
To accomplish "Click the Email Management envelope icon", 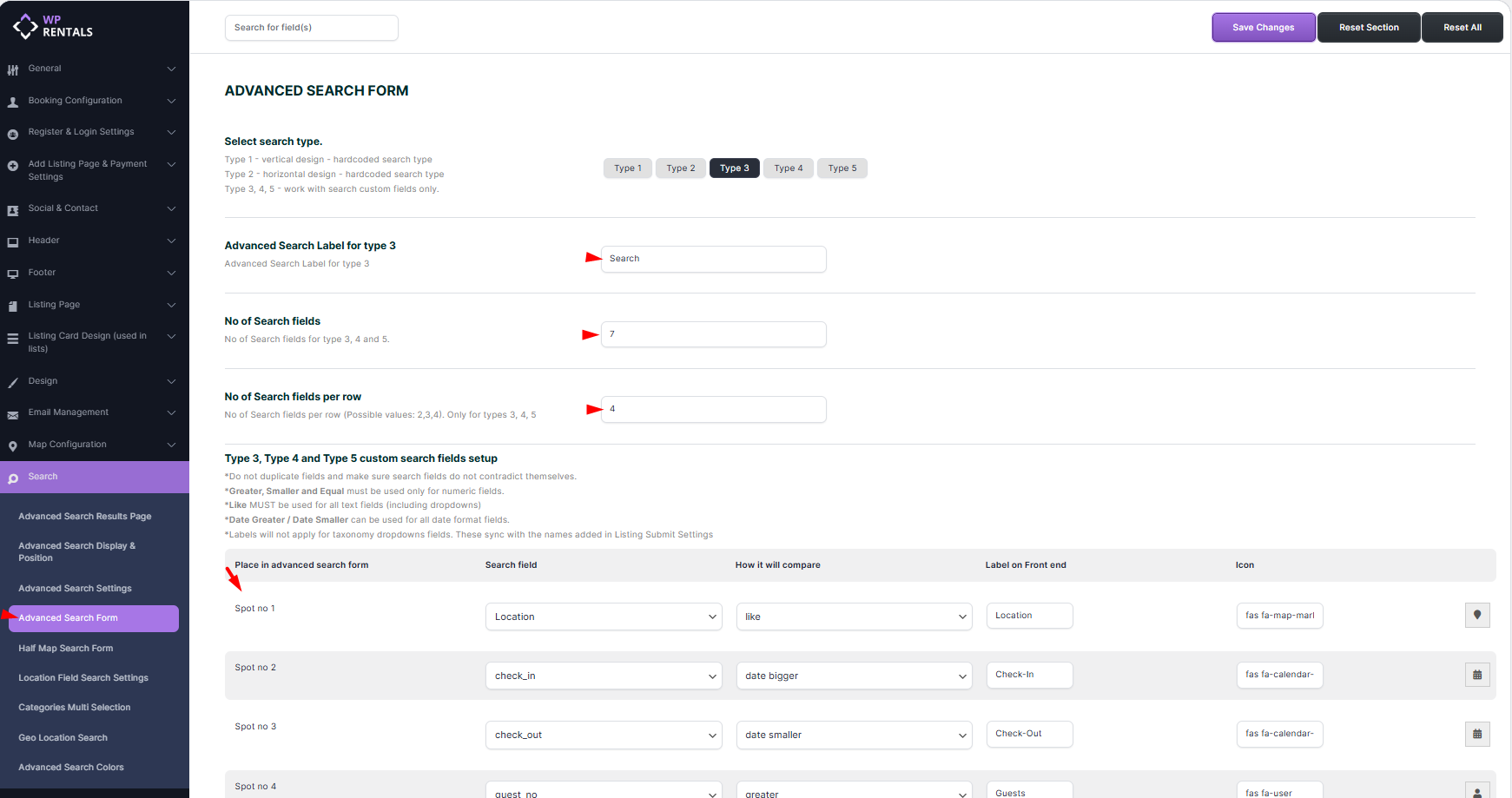I will coord(13,413).
